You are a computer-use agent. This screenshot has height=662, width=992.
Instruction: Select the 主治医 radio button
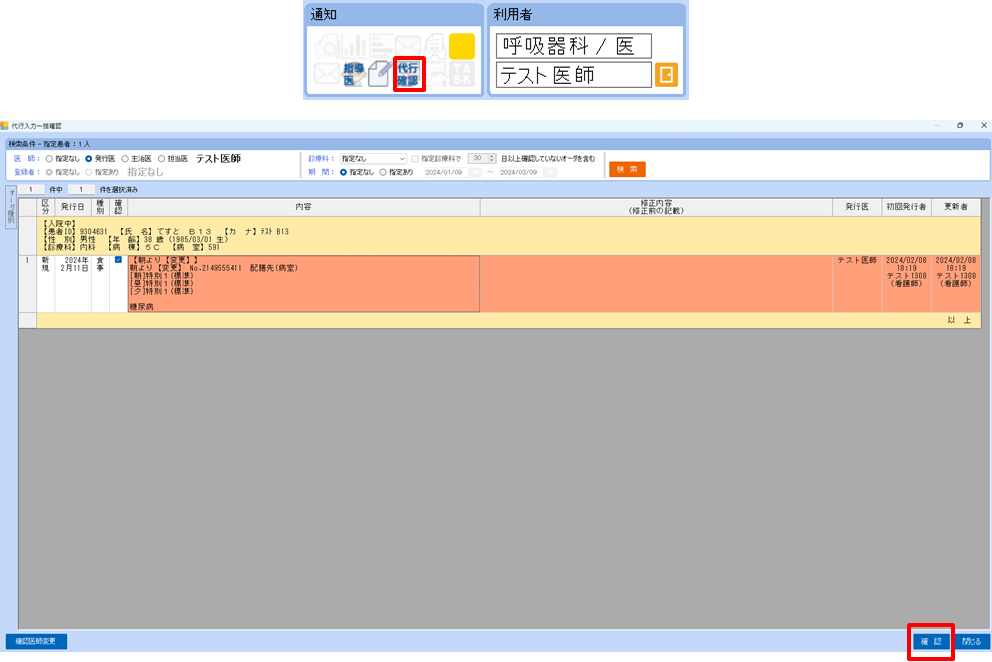[x=125, y=159]
